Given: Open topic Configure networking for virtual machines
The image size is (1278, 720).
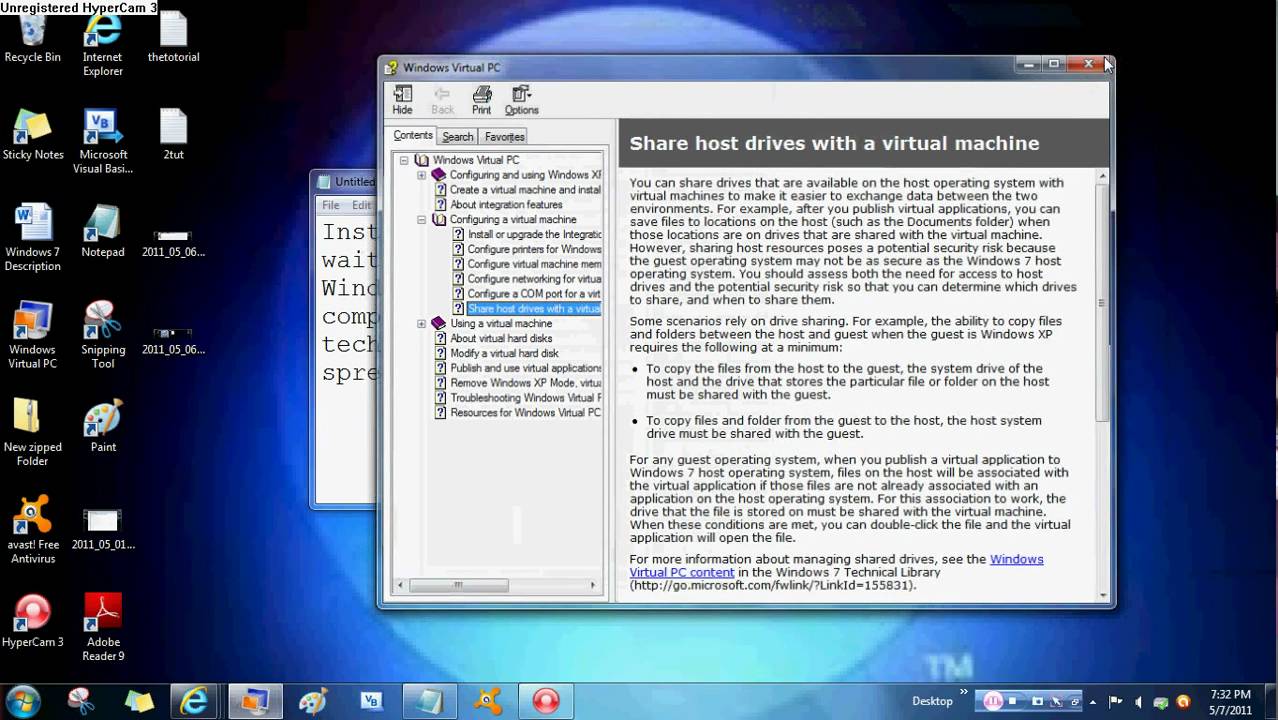Looking at the screenshot, I should click(x=534, y=279).
